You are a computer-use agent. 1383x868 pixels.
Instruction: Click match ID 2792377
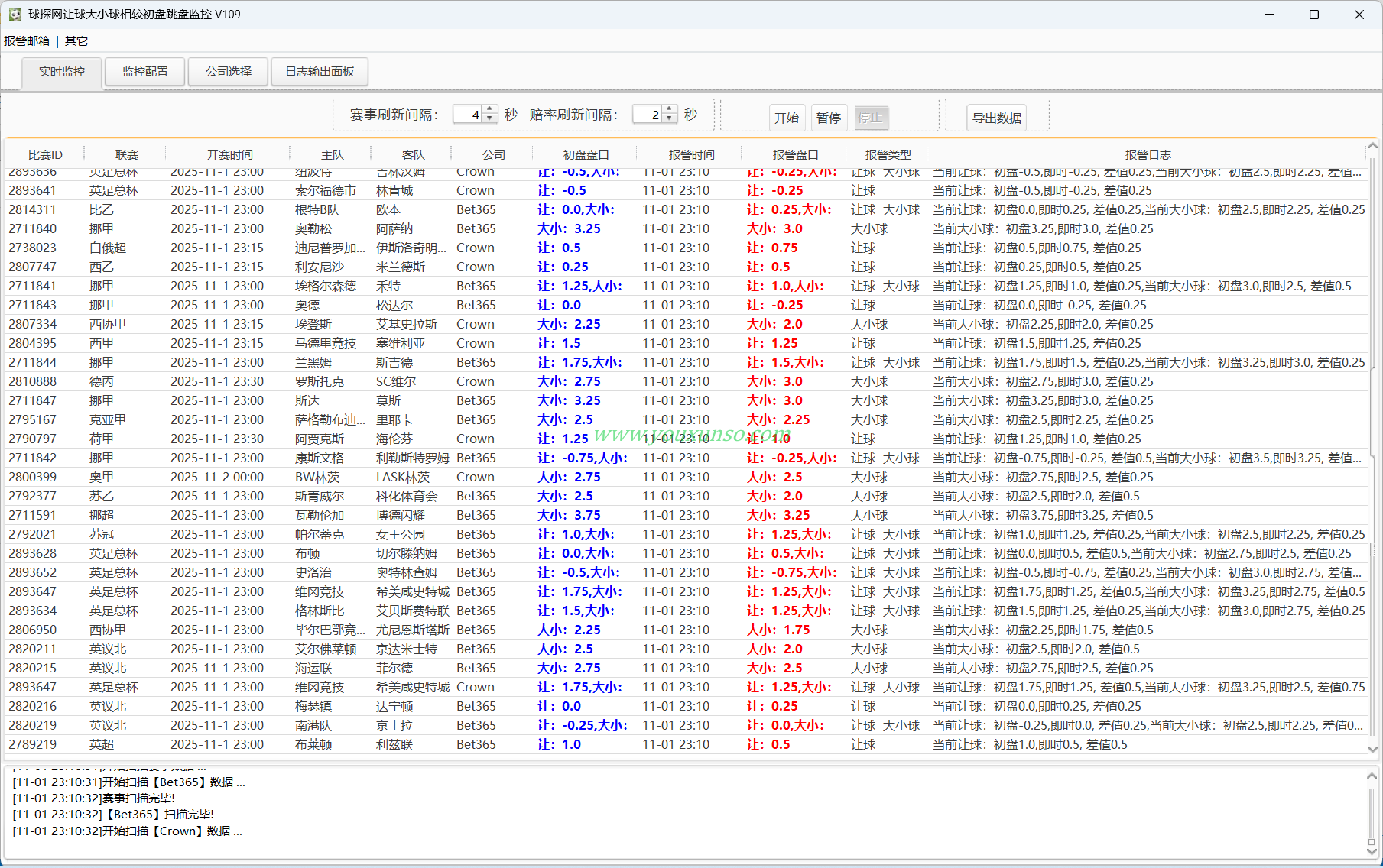(x=32, y=497)
